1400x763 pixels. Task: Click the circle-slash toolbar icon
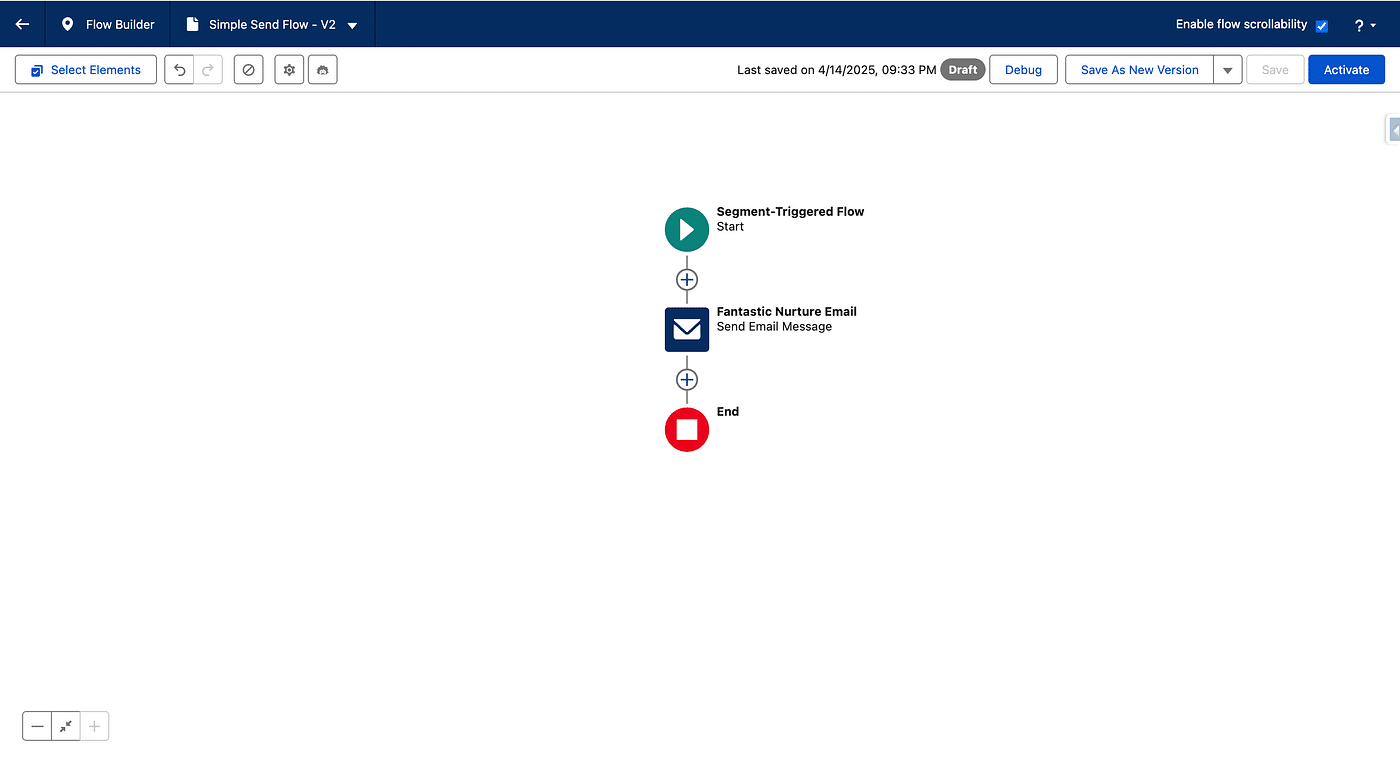tap(249, 70)
